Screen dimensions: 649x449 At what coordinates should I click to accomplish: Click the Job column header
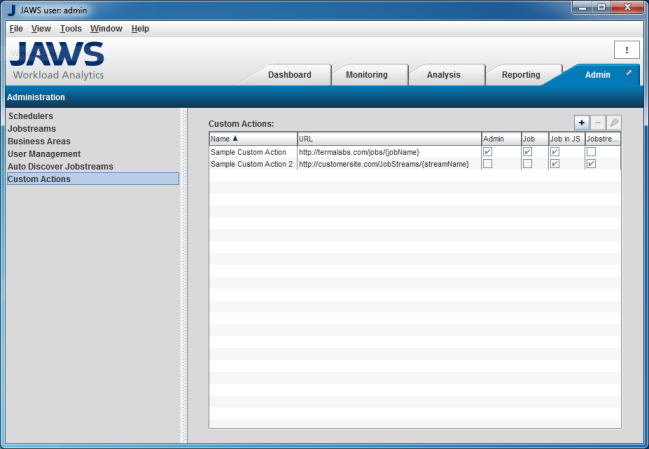[x=535, y=139]
